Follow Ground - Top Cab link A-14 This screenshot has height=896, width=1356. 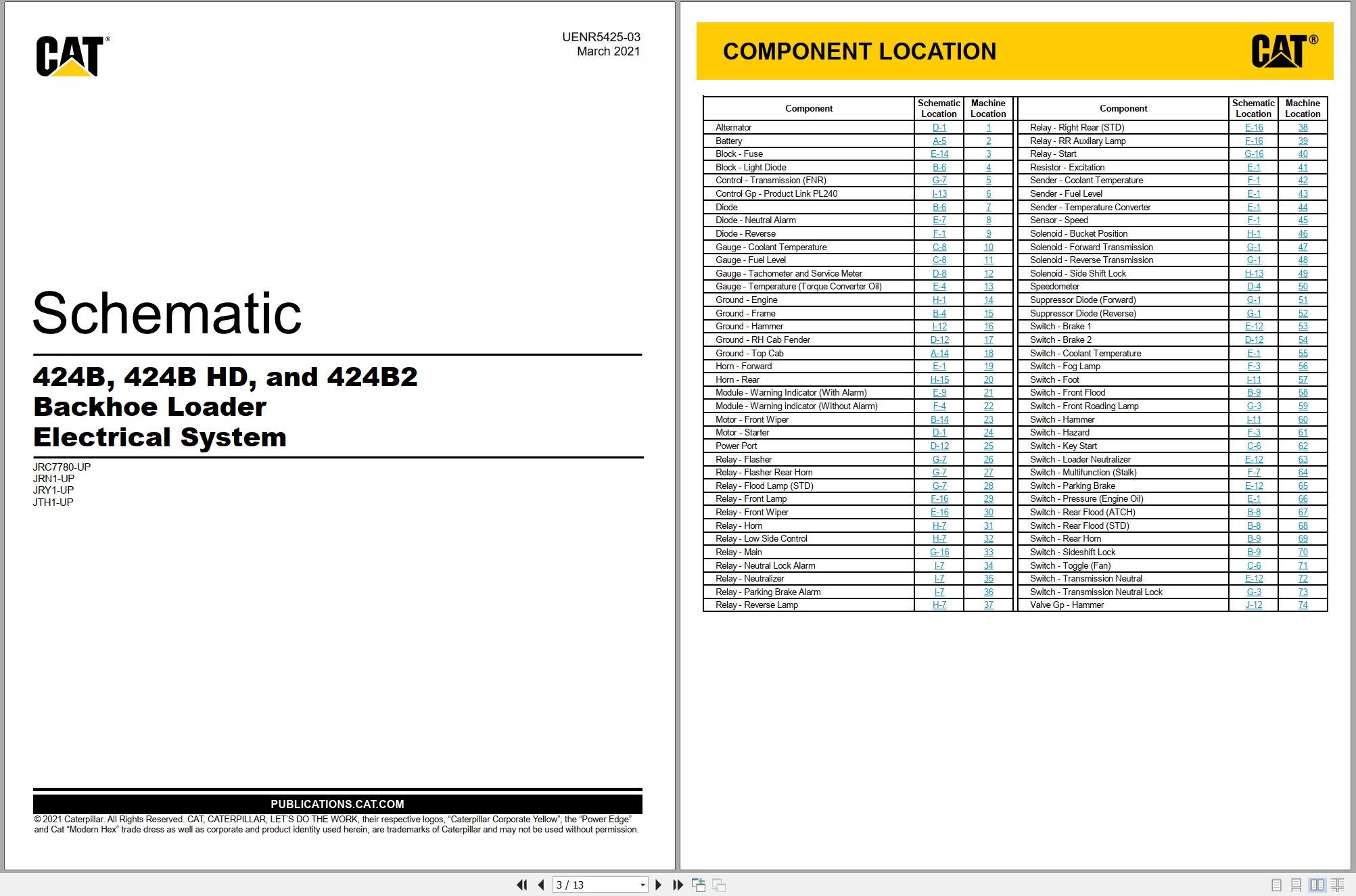939,353
